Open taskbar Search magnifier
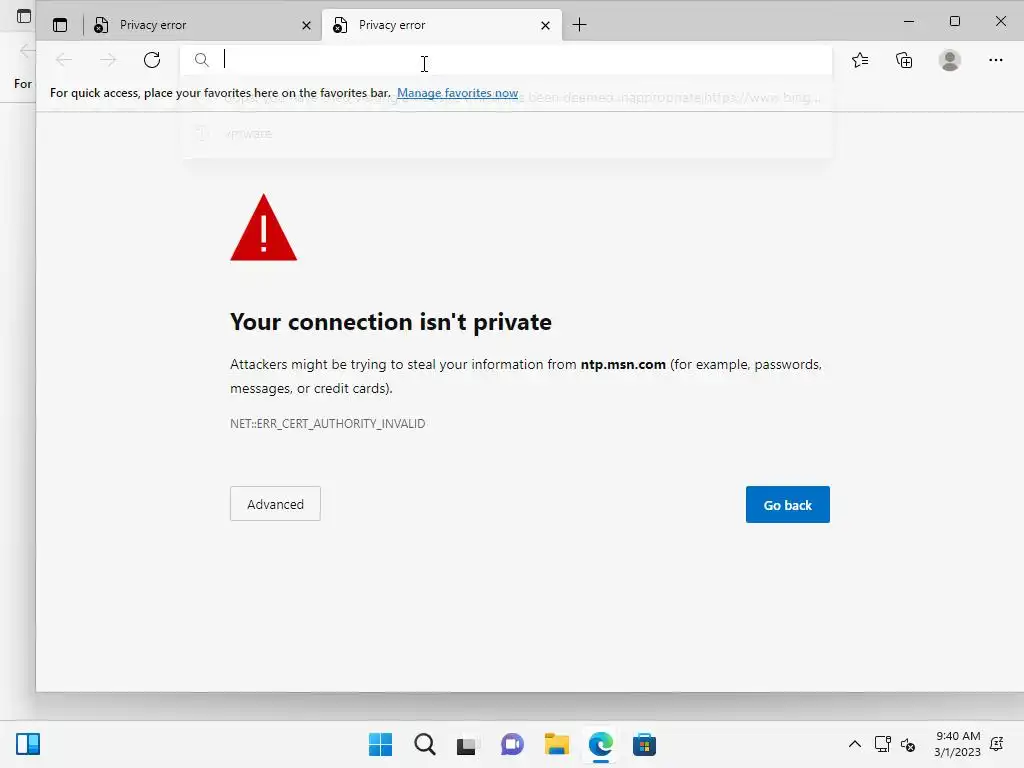This screenshot has height=768, width=1024. [424, 744]
